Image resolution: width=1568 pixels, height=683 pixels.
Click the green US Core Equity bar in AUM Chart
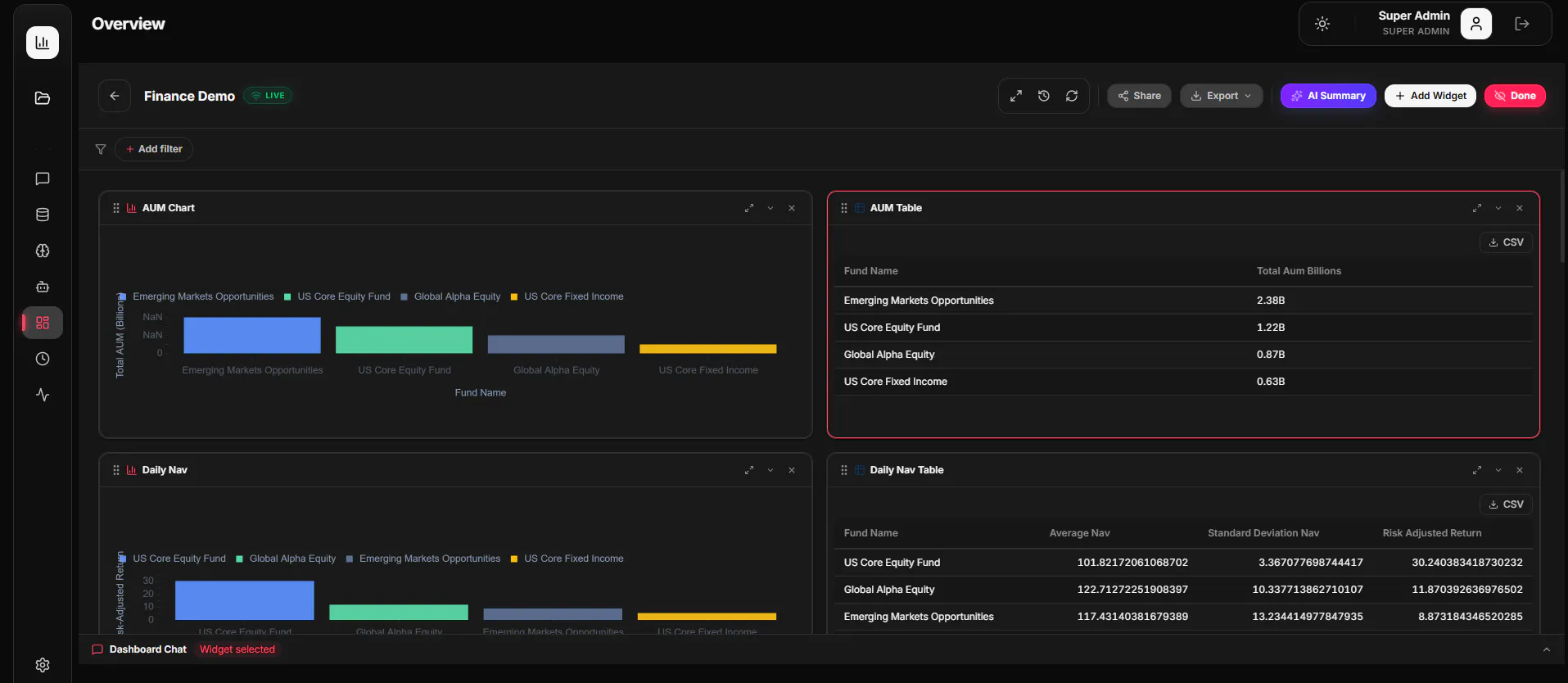[404, 340]
